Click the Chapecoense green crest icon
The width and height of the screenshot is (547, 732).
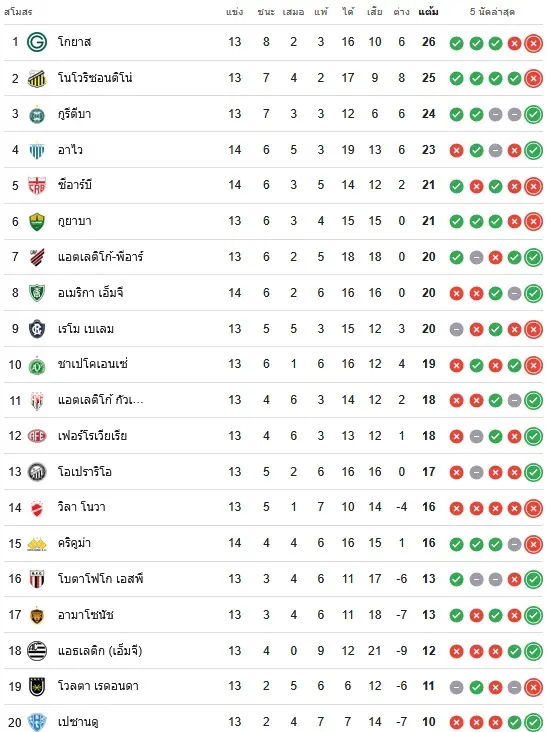click(x=37, y=365)
